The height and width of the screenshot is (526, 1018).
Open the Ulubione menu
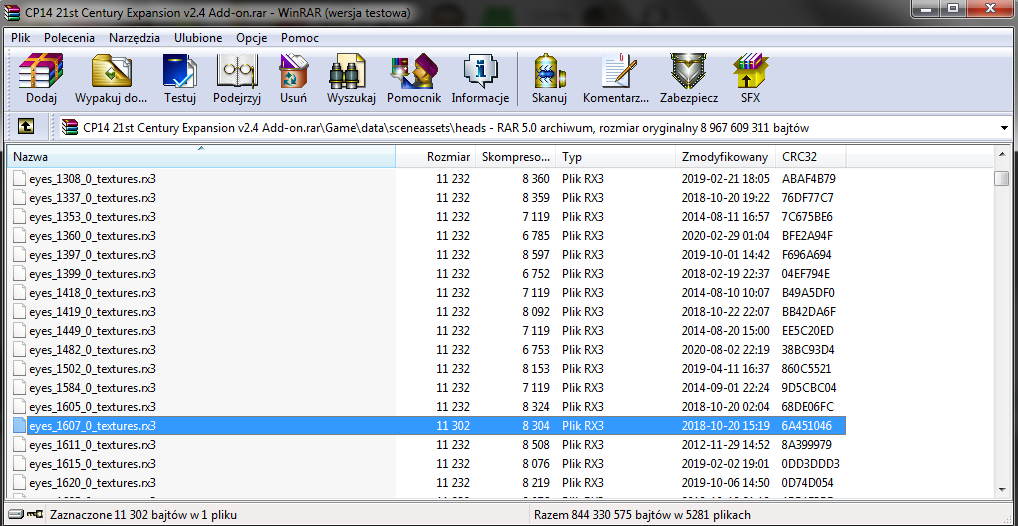[x=197, y=38]
